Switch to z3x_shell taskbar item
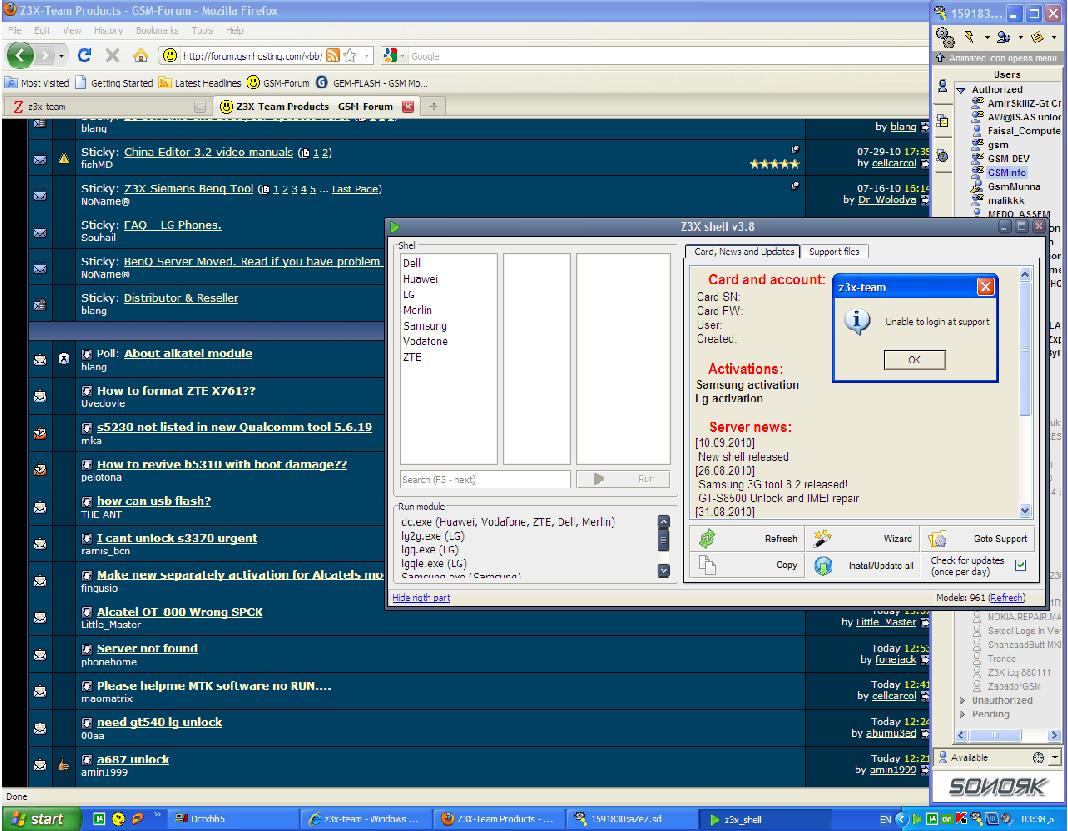This screenshot has height=831, width=1068. click(764, 819)
